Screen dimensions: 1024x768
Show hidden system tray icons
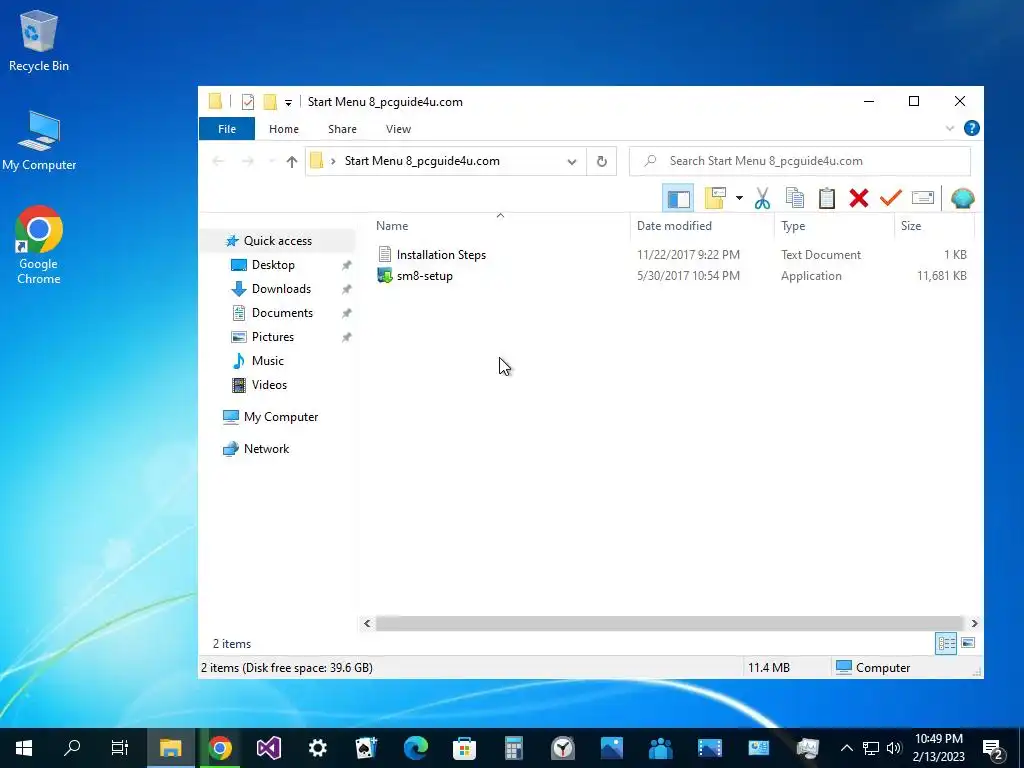[x=846, y=748]
